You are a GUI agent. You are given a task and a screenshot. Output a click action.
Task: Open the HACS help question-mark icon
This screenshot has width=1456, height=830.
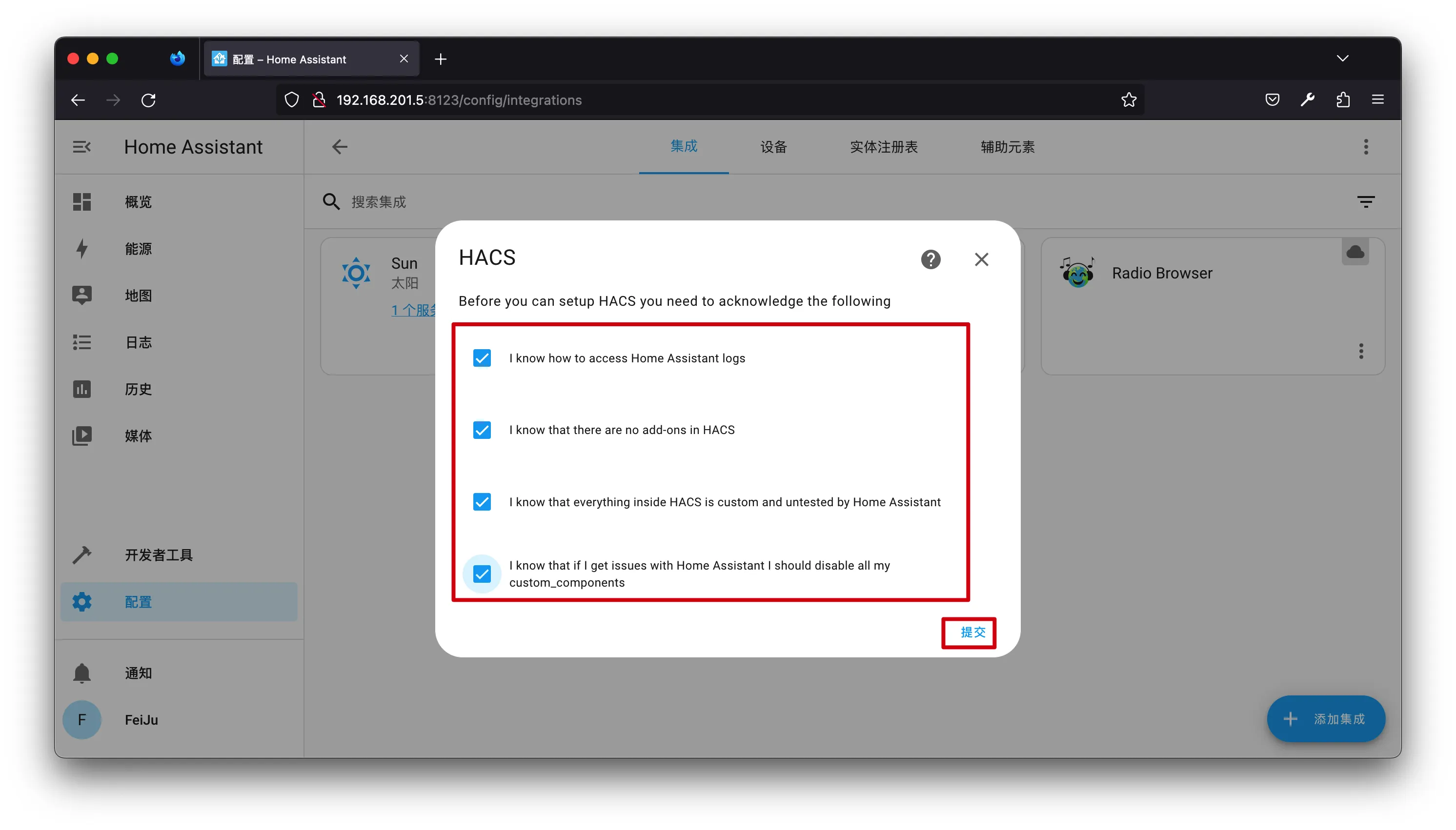tap(930, 259)
